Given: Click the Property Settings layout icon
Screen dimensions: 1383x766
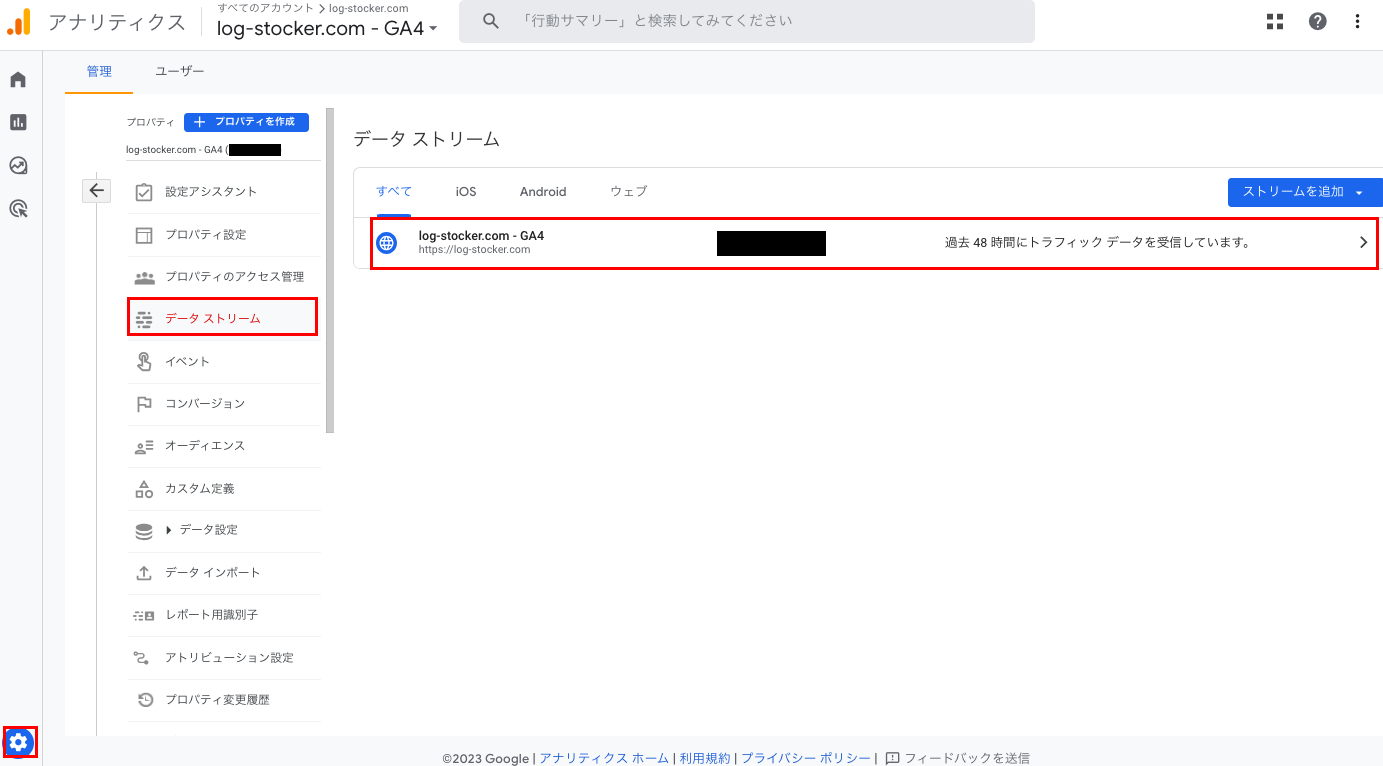Looking at the screenshot, I should point(144,235).
